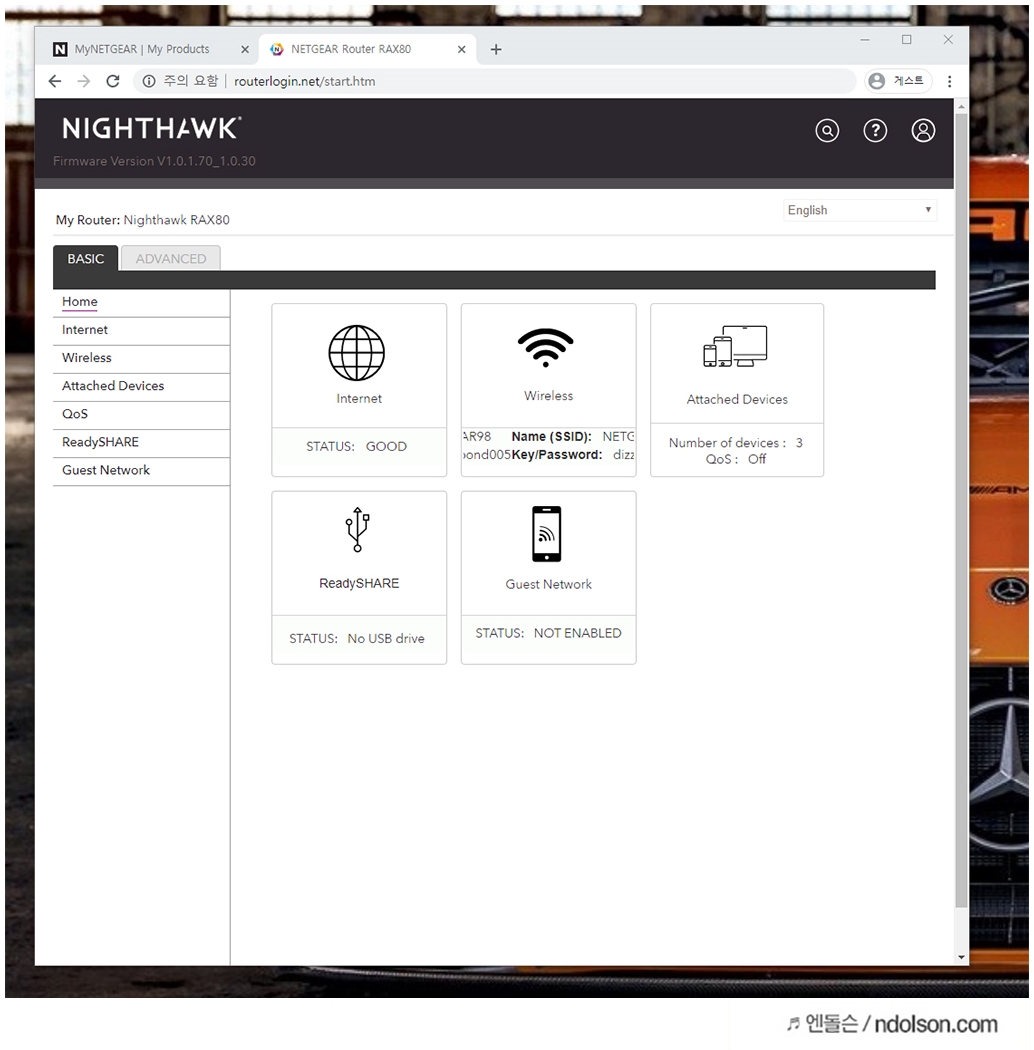
Task: Reload the router page
Action: click(x=113, y=81)
